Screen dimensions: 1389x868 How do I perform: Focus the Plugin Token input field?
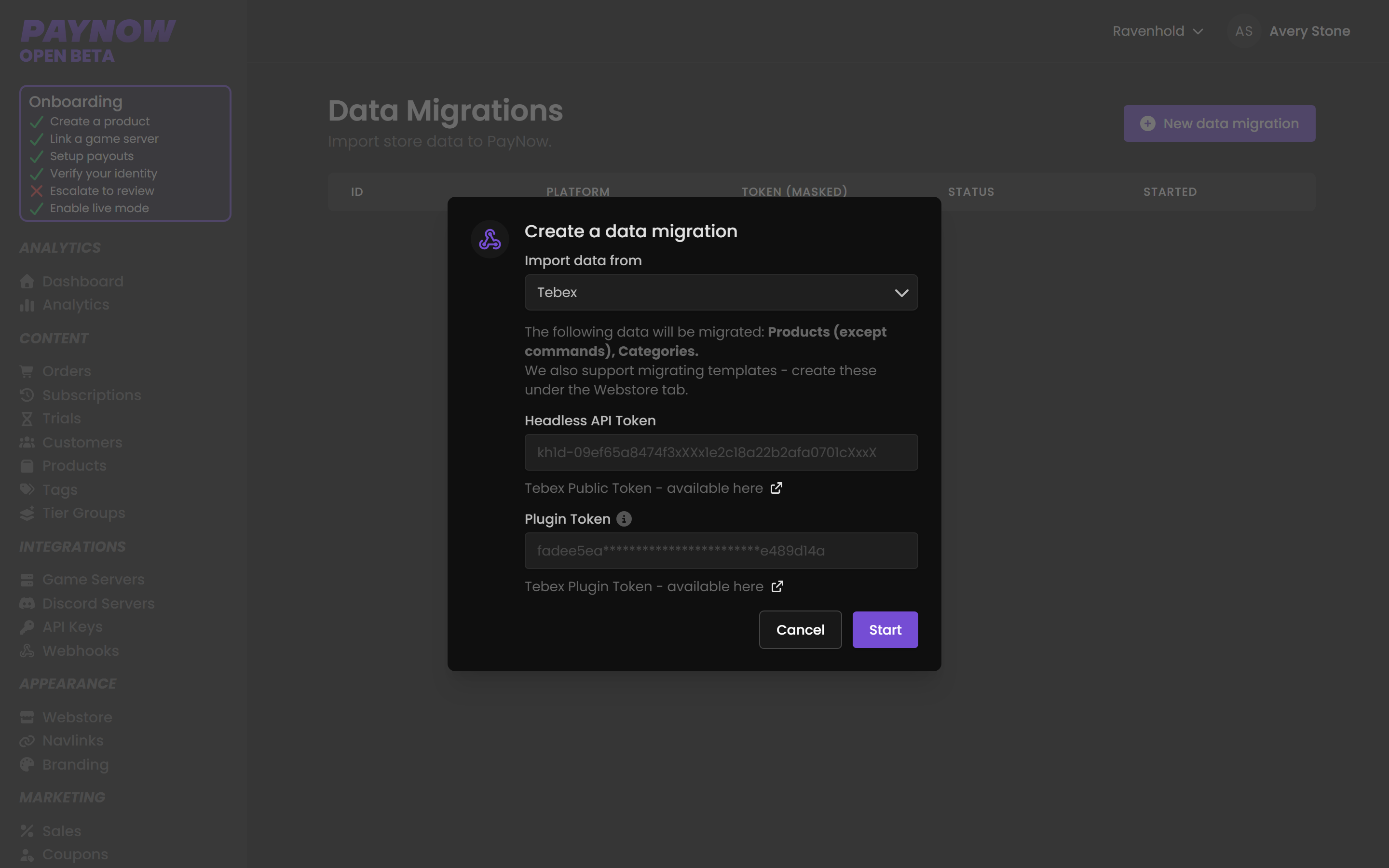[721, 551]
